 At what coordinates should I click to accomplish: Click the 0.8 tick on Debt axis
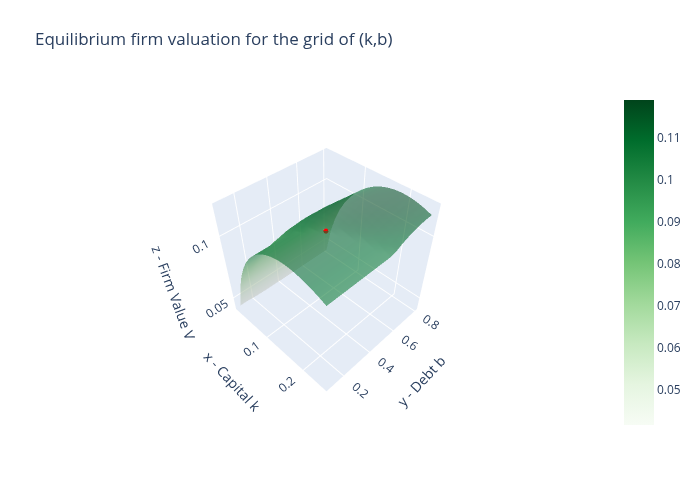429,322
